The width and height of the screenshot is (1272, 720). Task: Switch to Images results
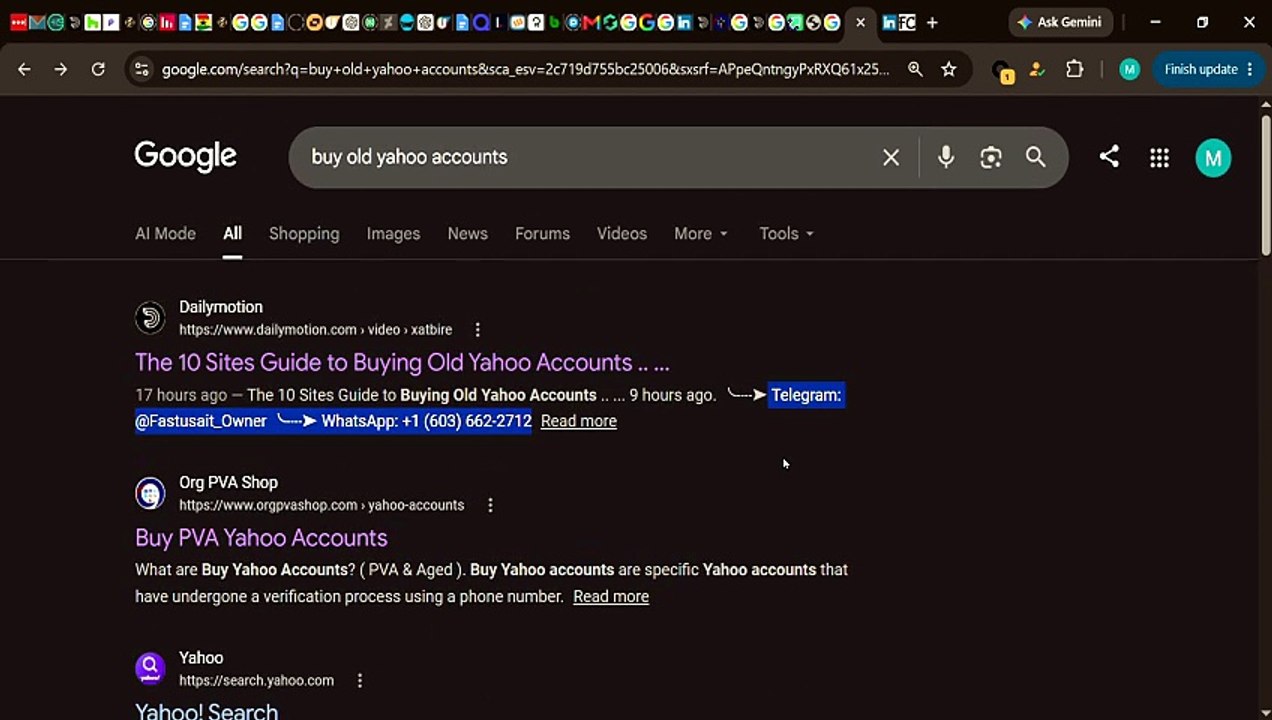click(x=393, y=233)
